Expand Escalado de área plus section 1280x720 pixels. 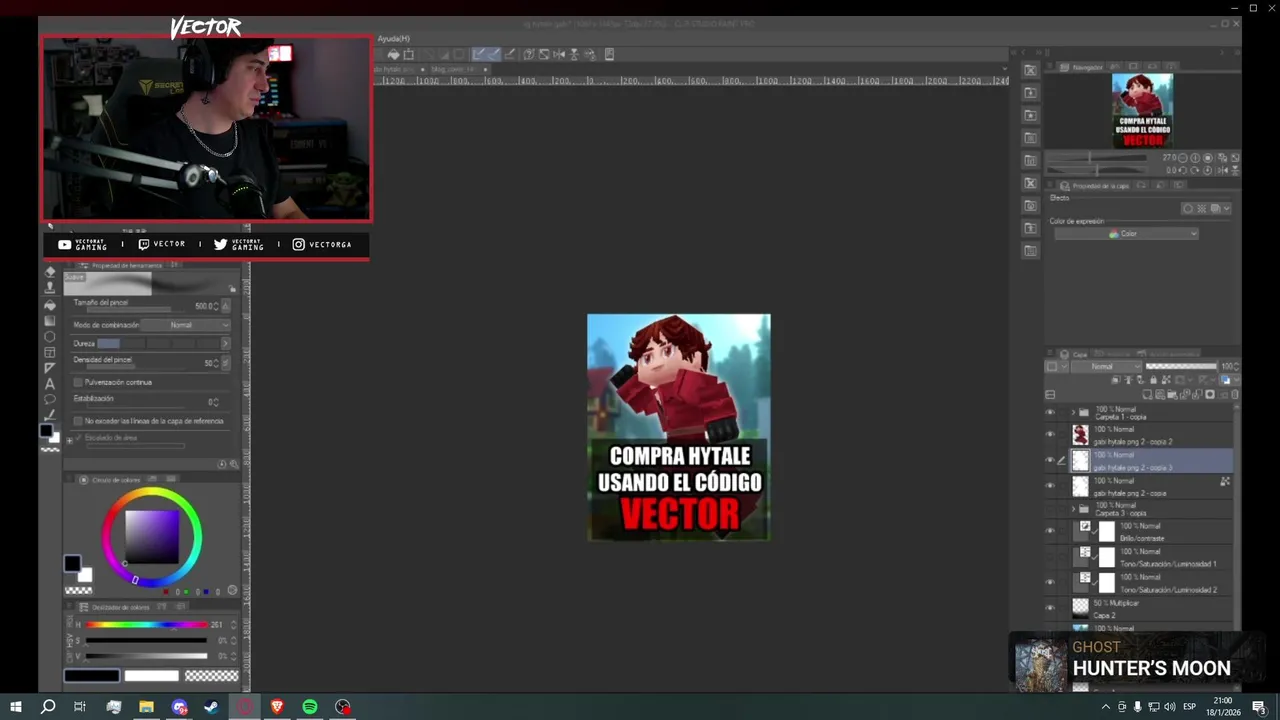point(70,440)
